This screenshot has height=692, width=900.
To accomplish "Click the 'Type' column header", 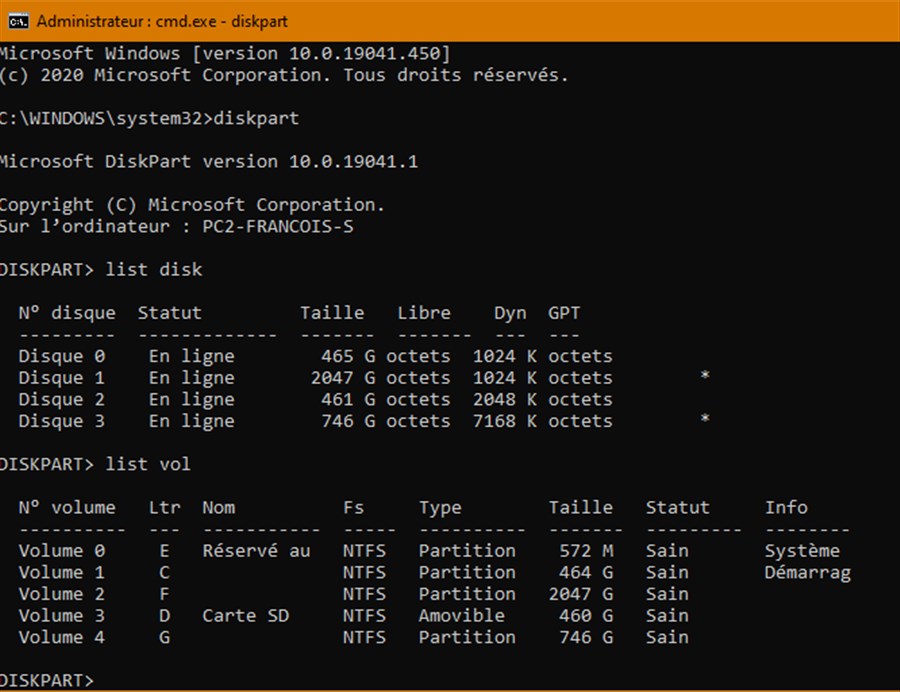I will (x=440, y=508).
